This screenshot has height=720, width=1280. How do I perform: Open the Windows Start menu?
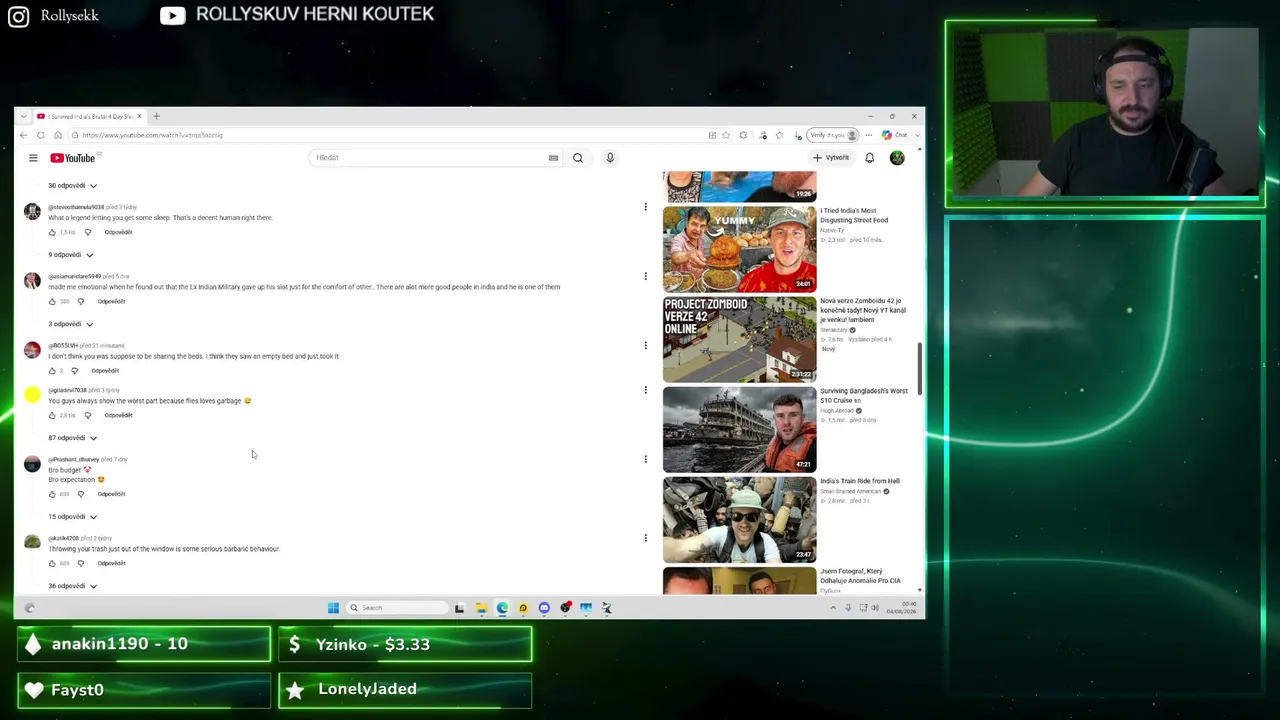333,608
